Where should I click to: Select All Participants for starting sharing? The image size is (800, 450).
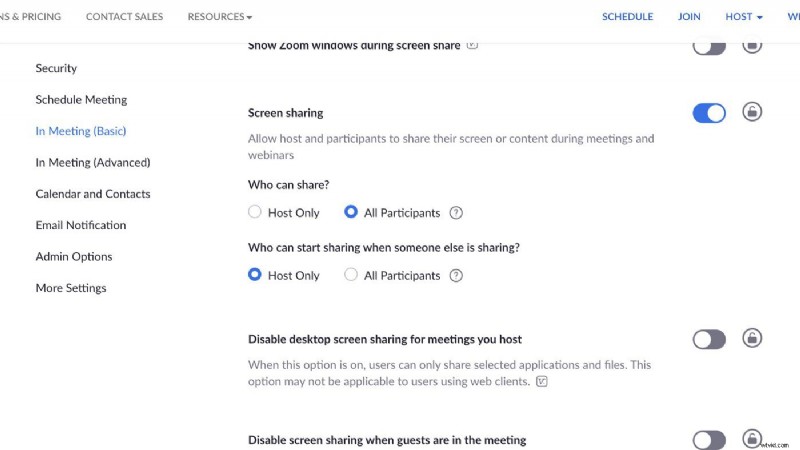point(351,276)
